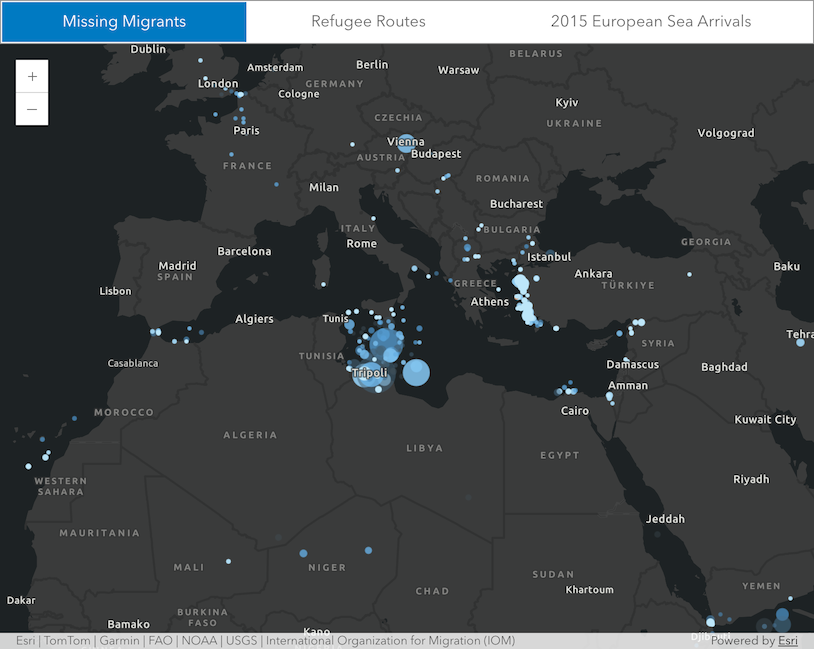Image resolution: width=814 pixels, height=649 pixels.
Task: Open the 2015 European Sea Arrivals tab
Action: (x=650, y=21)
